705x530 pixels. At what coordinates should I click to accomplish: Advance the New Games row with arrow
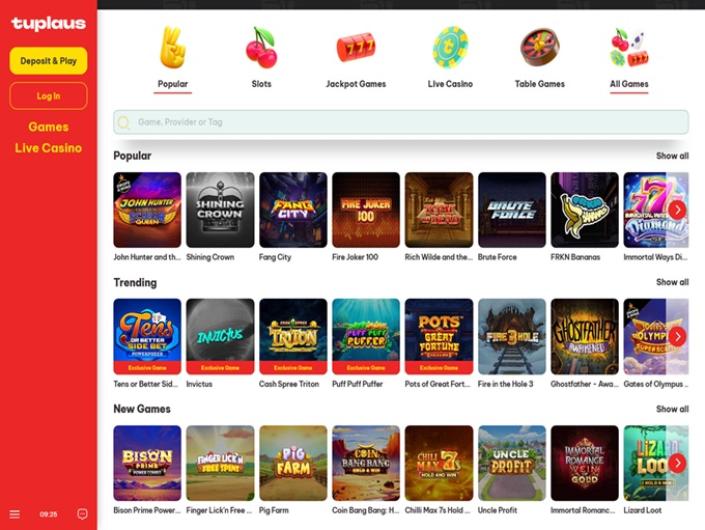click(x=677, y=463)
